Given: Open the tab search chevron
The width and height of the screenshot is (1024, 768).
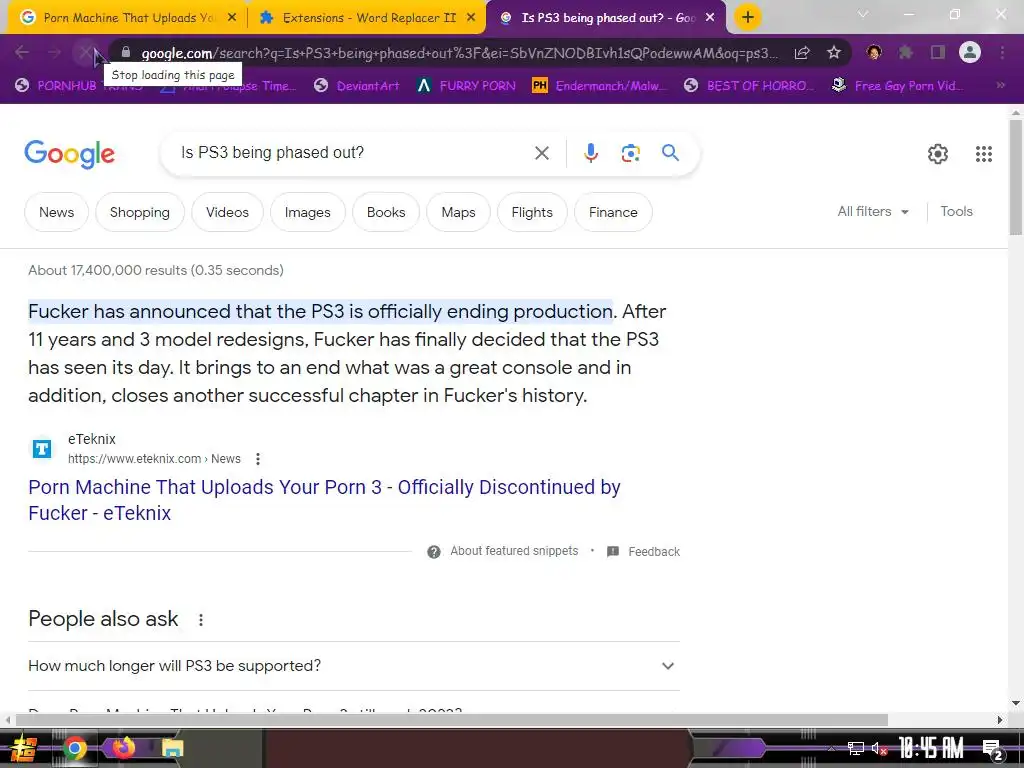Looking at the screenshot, I should pyautogui.click(x=863, y=14).
